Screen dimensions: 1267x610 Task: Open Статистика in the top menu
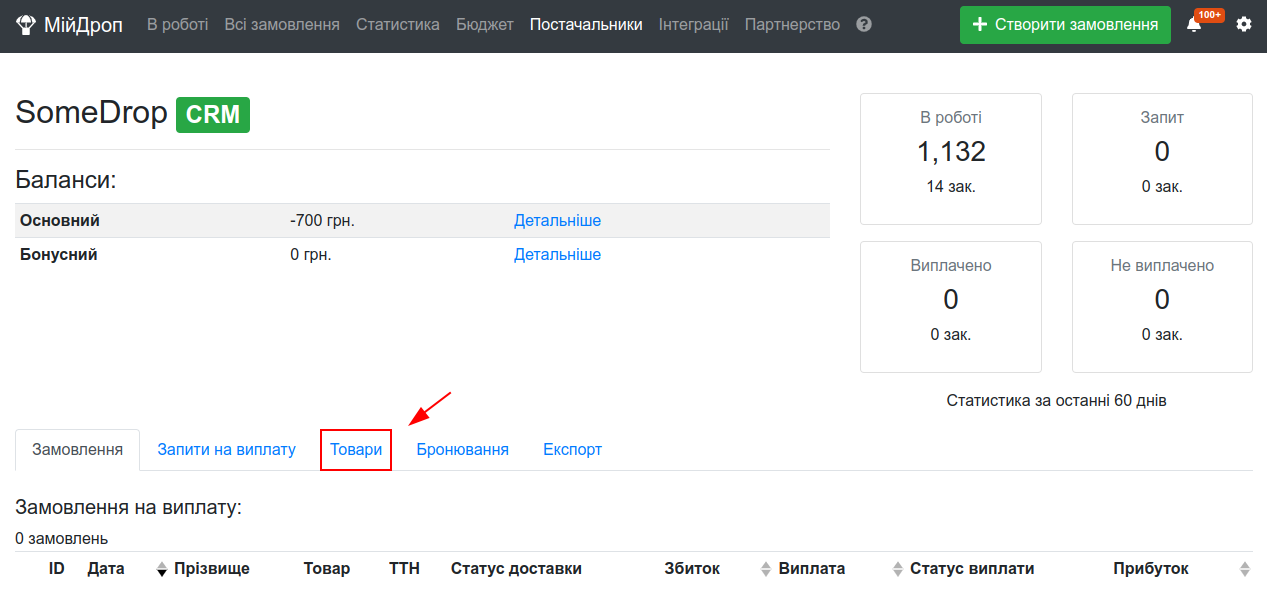coord(398,24)
